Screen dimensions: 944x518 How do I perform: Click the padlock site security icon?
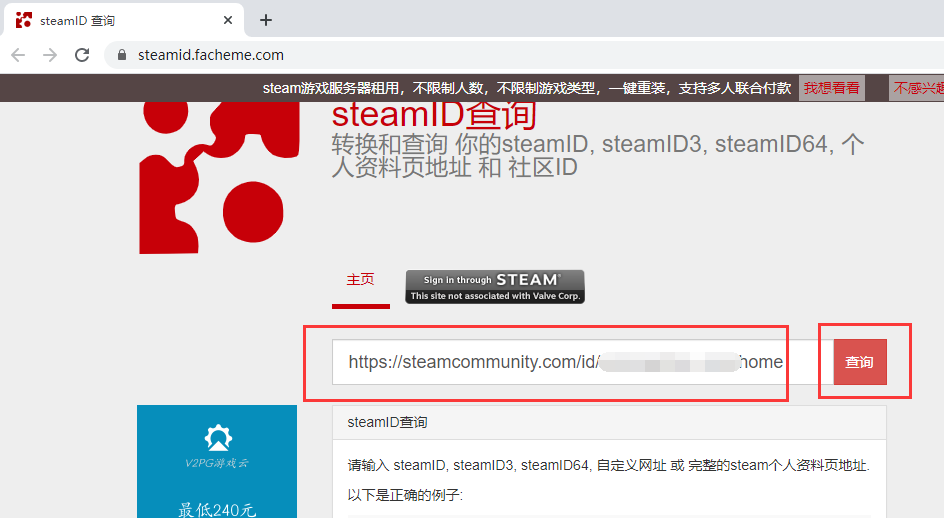point(122,55)
